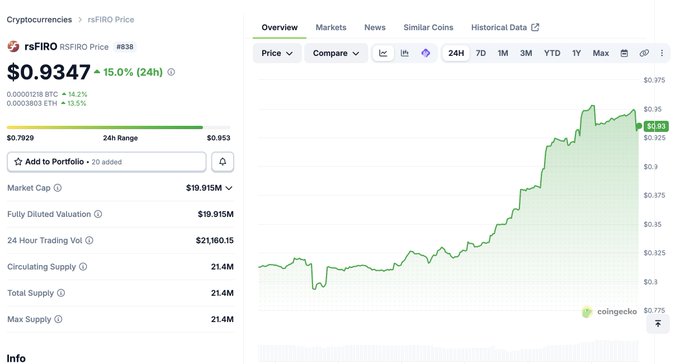Viewport: 680px width, 364px height.
Task: Click the purple diamond chart icon
Action: pyautogui.click(x=425, y=53)
